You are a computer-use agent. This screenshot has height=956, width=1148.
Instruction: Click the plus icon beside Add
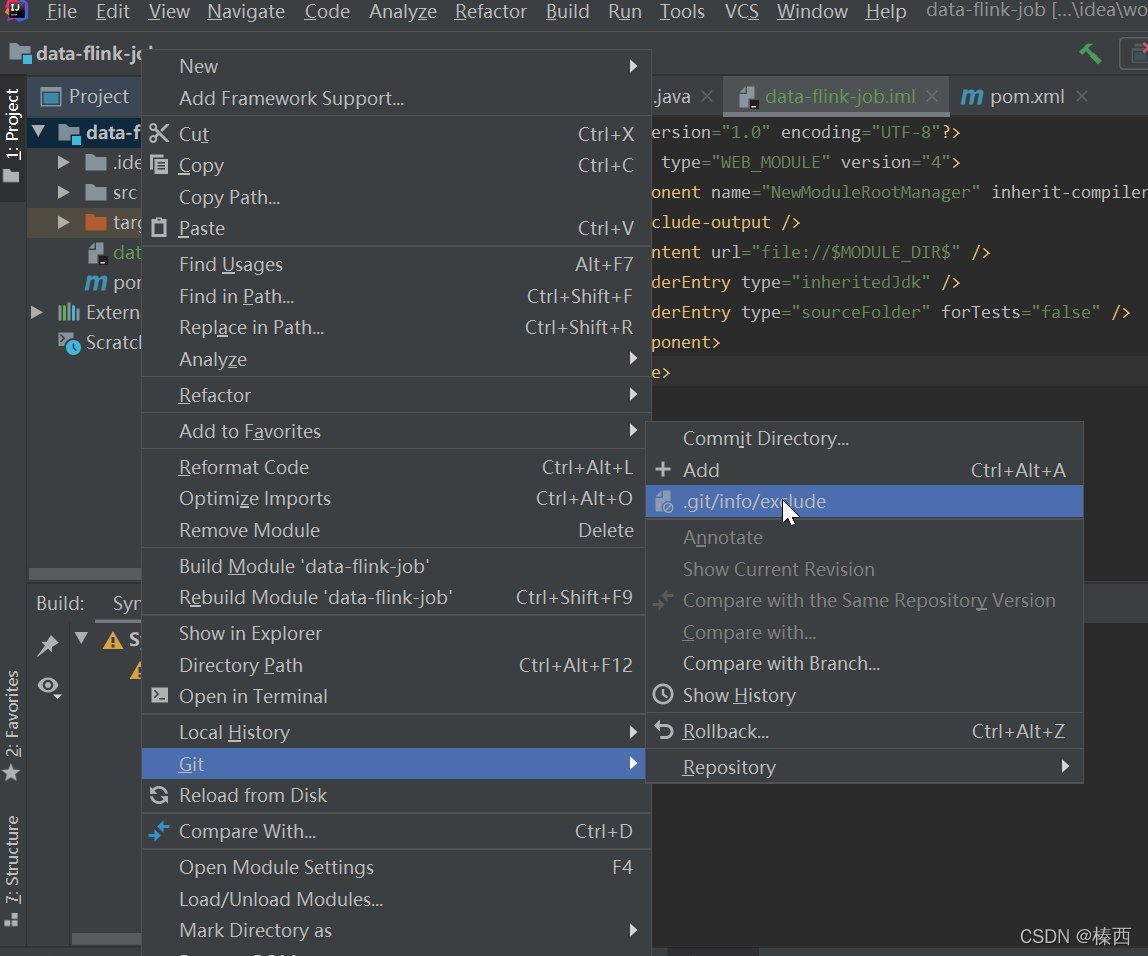(x=663, y=470)
